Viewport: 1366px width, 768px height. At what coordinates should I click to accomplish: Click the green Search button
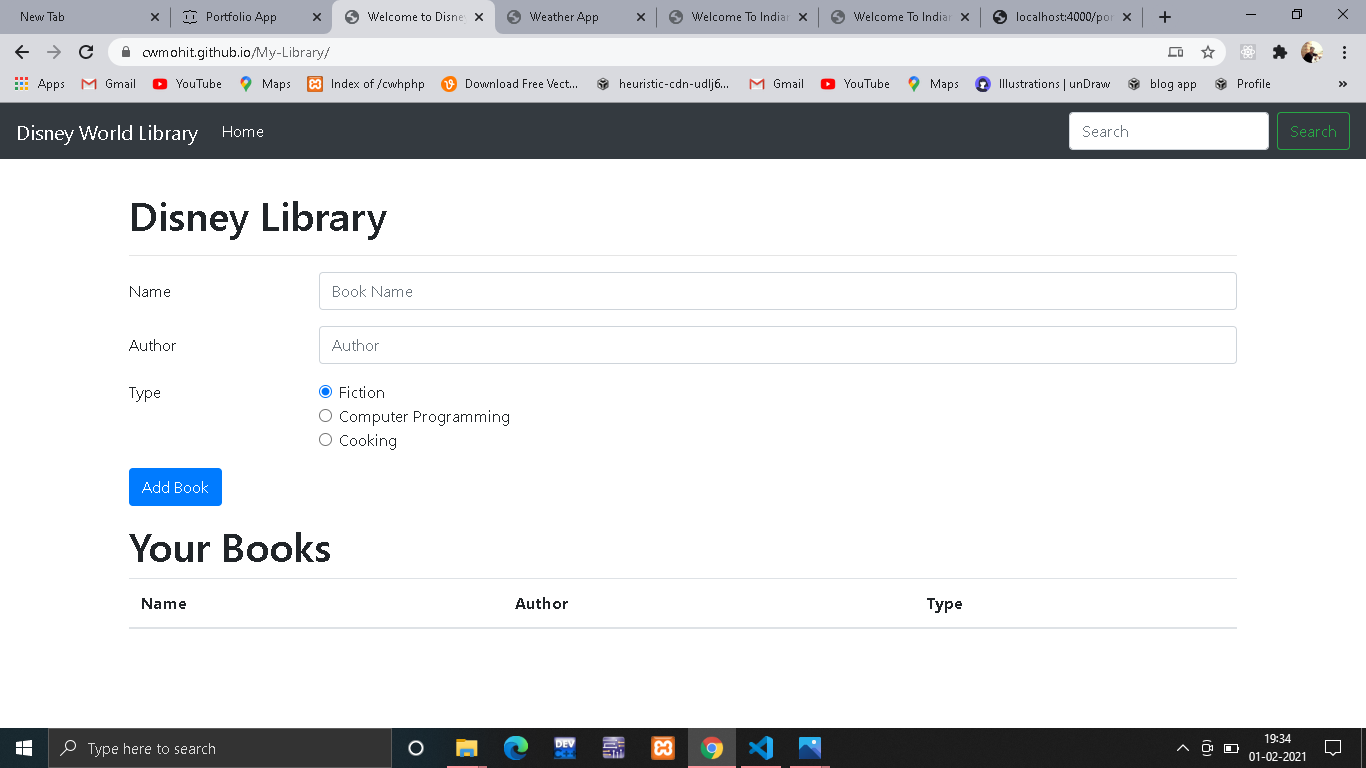1313,131
